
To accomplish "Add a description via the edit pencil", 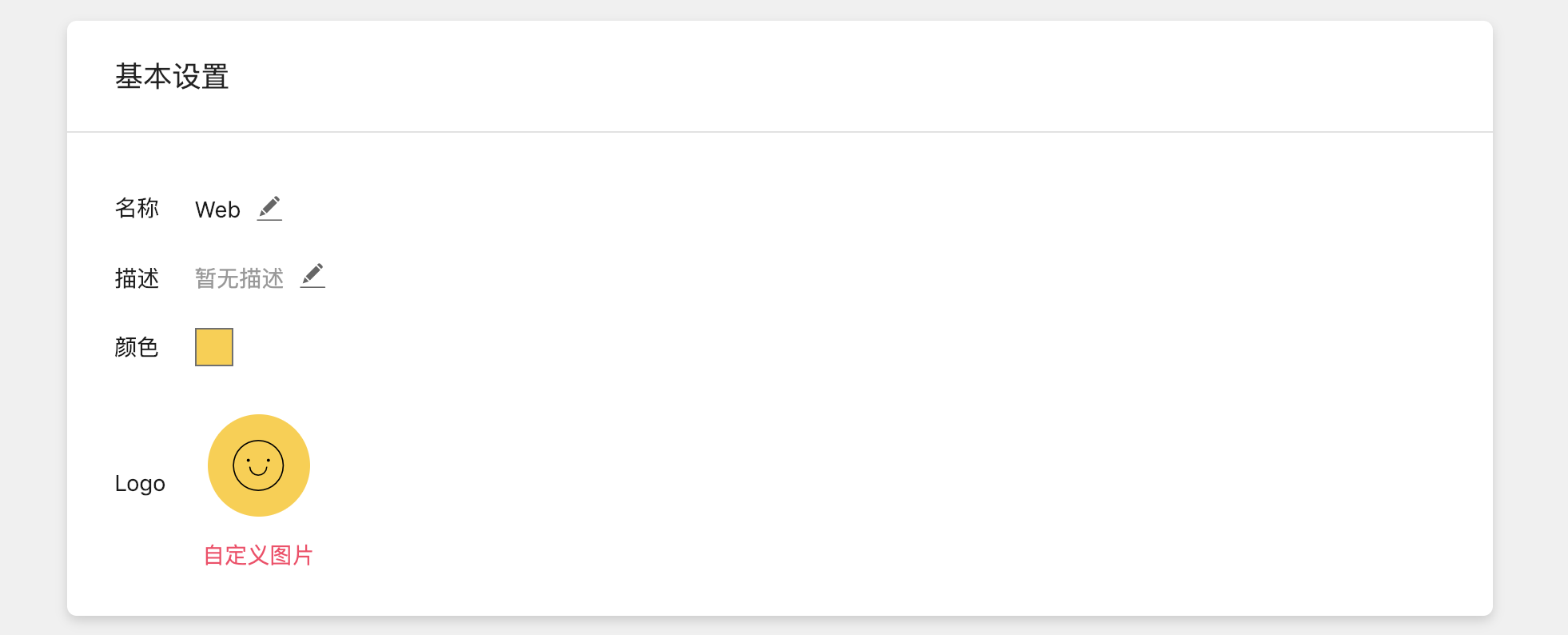I will pos(312,275).
